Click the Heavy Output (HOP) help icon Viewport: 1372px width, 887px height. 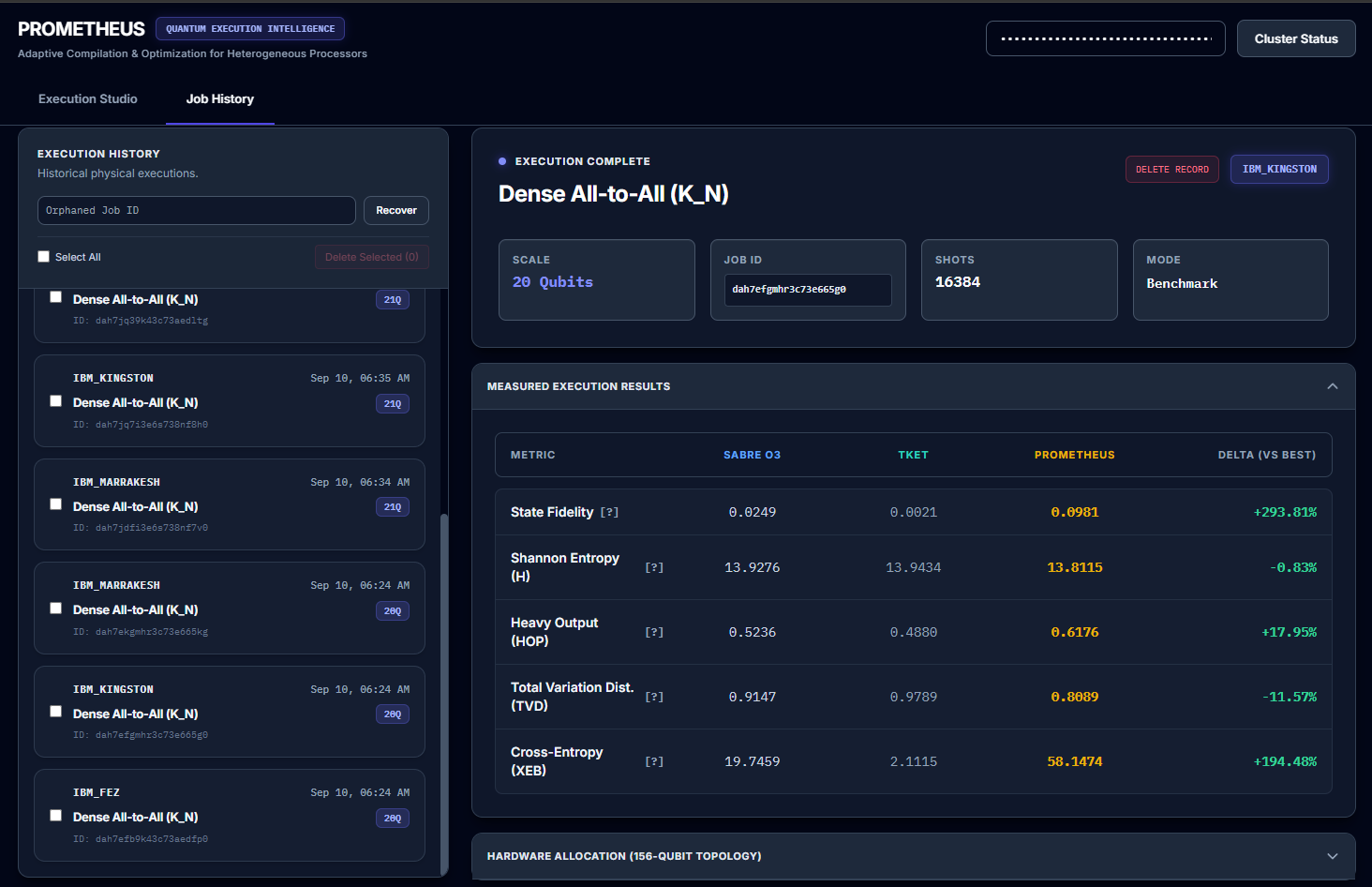pyautogui.click(x=654, y=632)
